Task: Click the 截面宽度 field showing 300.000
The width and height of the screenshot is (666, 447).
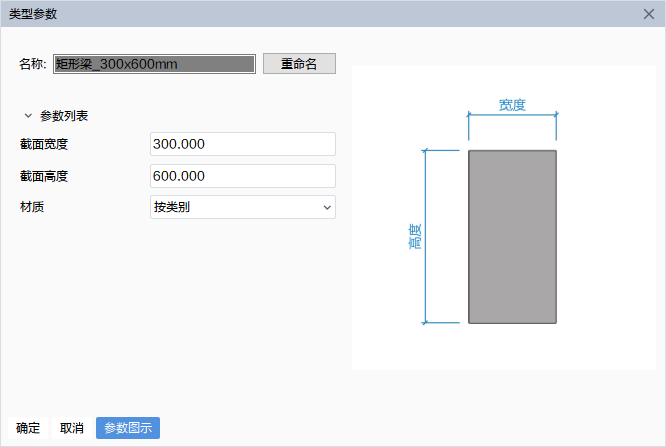Action: (243, 144)
